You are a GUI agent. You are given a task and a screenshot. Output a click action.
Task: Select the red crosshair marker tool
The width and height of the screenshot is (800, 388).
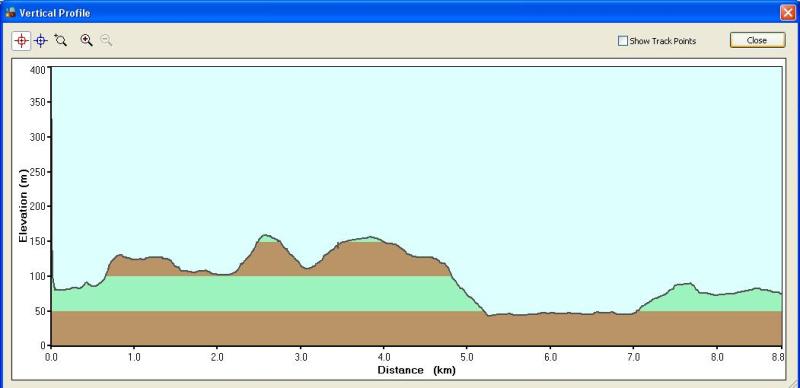coord(21,41)
